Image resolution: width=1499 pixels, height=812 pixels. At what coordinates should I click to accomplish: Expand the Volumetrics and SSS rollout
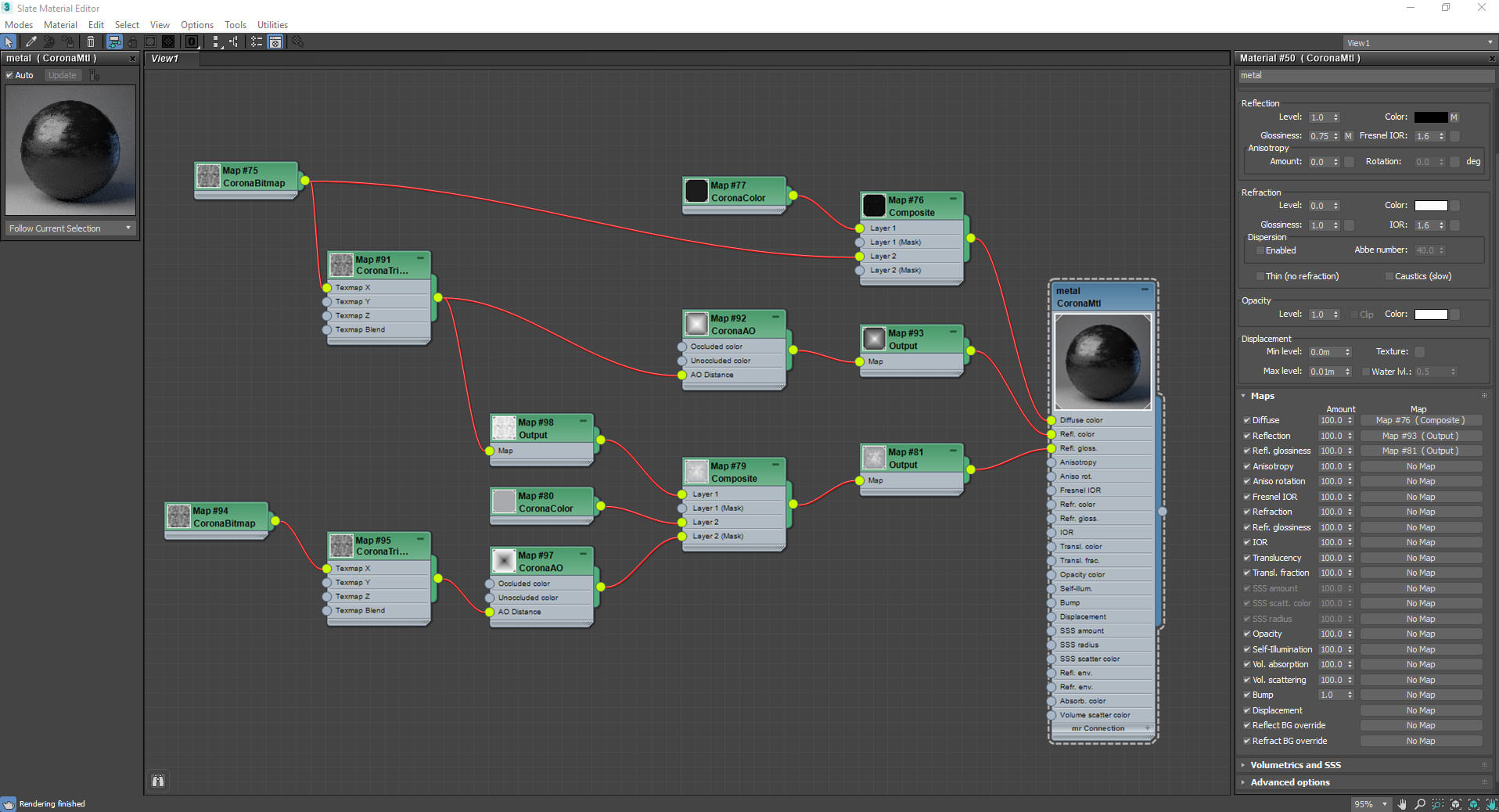point(1295,765)
